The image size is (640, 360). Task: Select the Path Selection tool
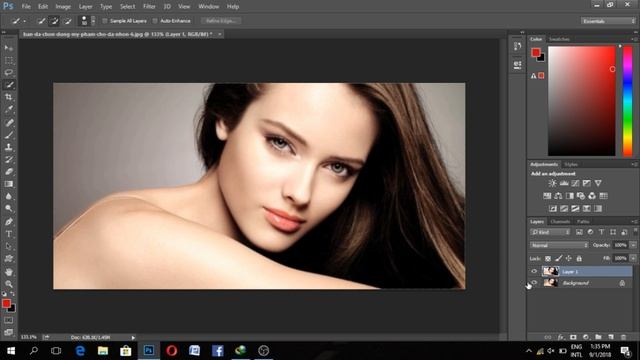click(x=9, y=246)
